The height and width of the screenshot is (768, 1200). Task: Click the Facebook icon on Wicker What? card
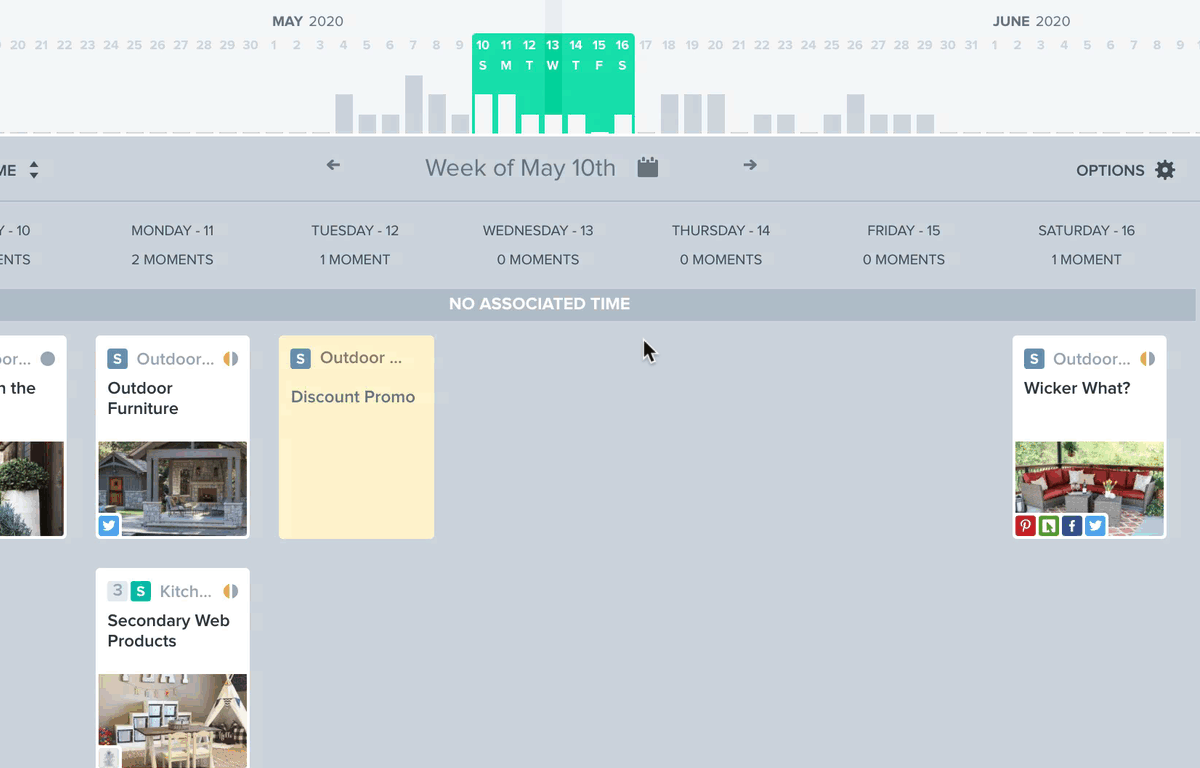[1072, 525]
